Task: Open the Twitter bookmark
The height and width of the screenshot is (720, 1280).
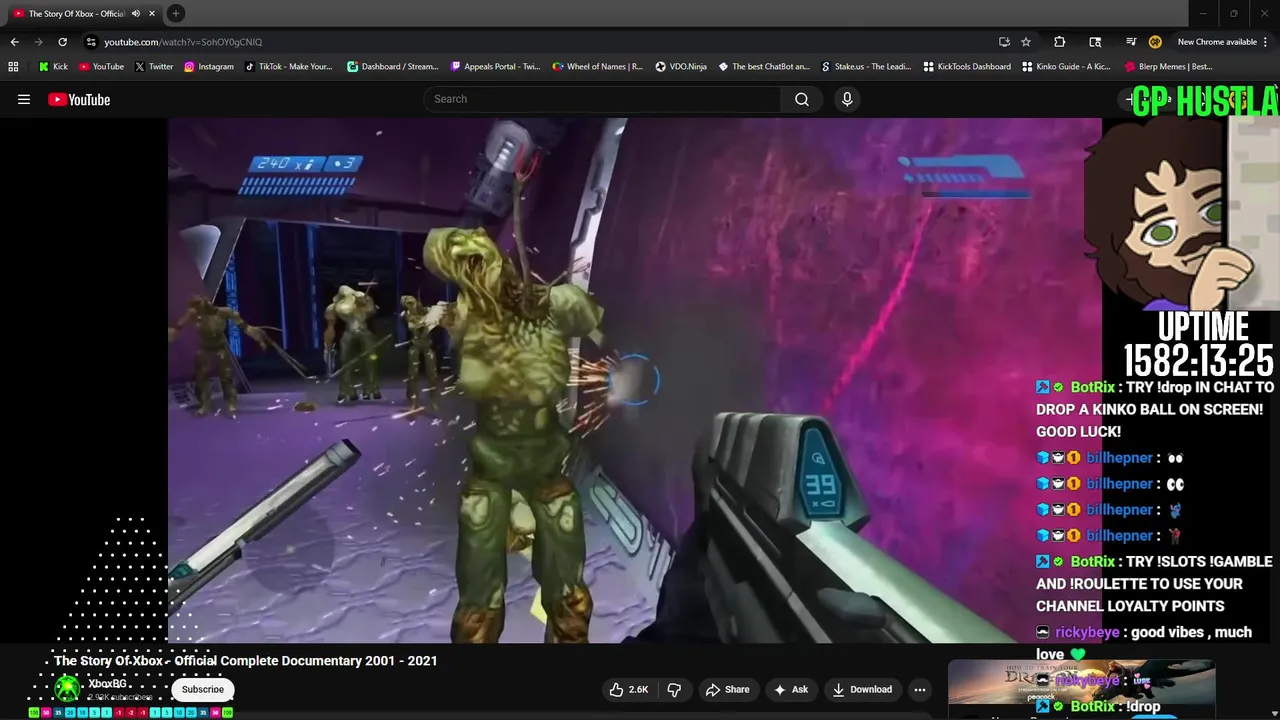Action: tap(153, 67)
